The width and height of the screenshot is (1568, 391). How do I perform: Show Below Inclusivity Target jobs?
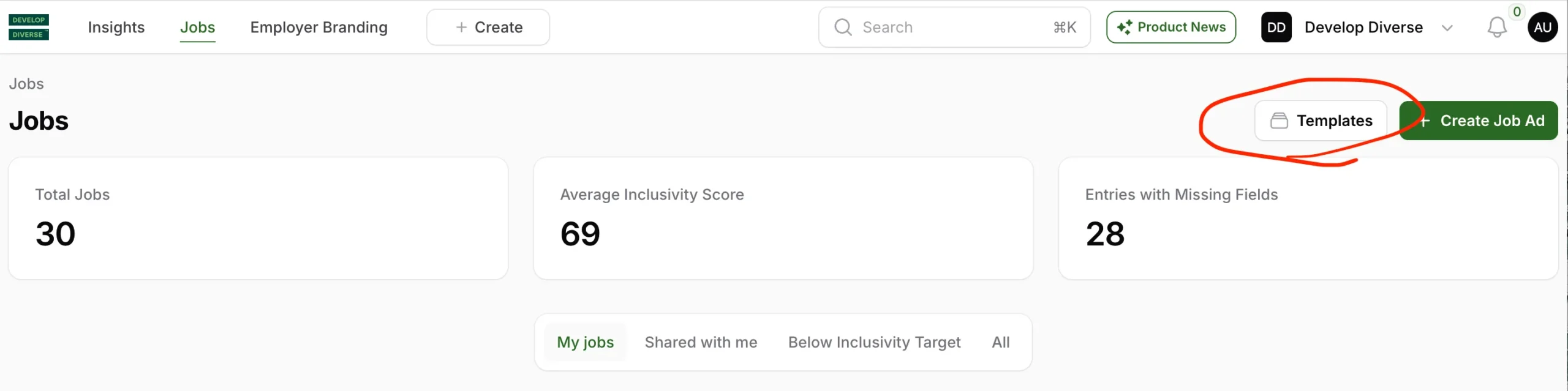[874, 342]
